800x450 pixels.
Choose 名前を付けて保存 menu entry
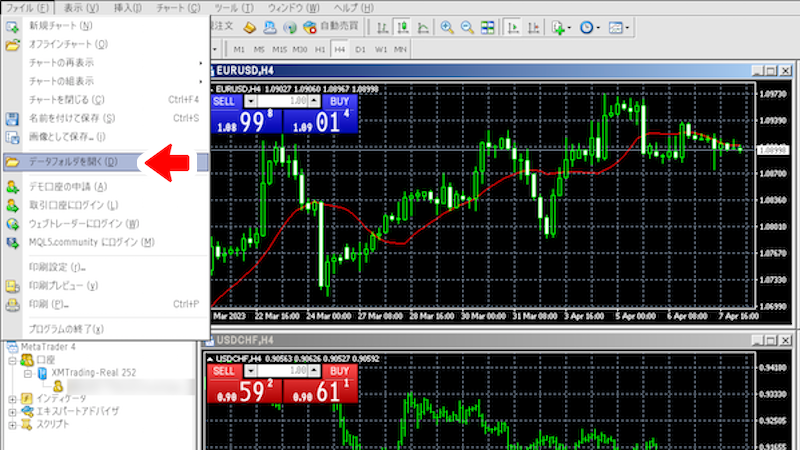pos(105,118)
